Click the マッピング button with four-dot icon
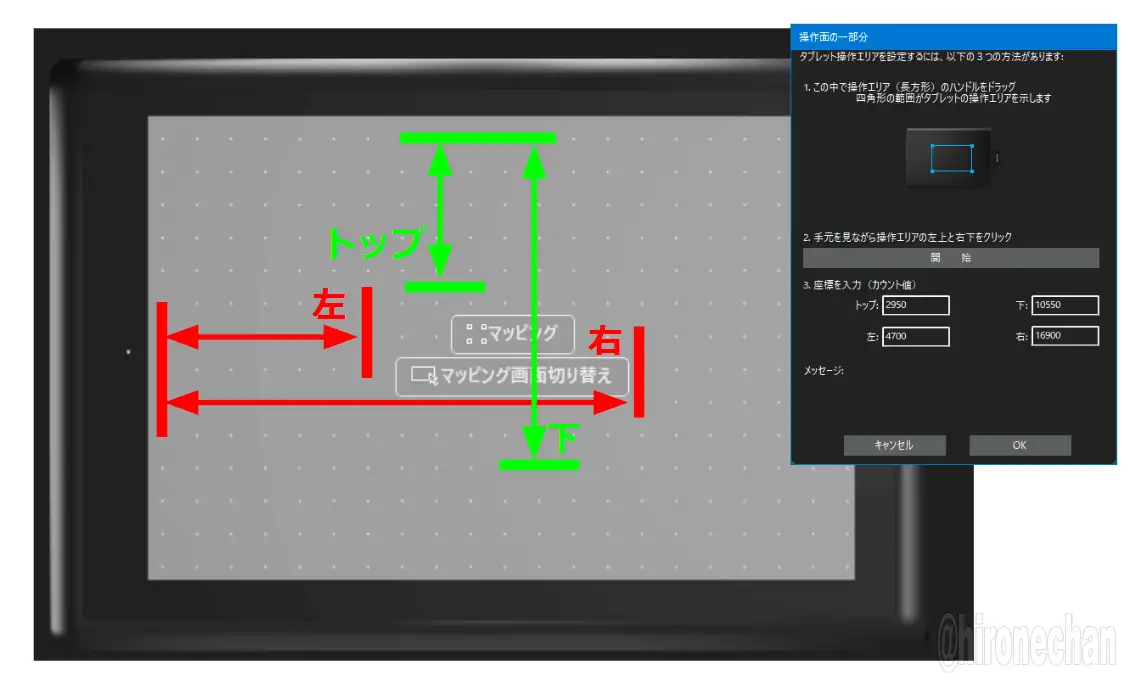 point(512,335)
